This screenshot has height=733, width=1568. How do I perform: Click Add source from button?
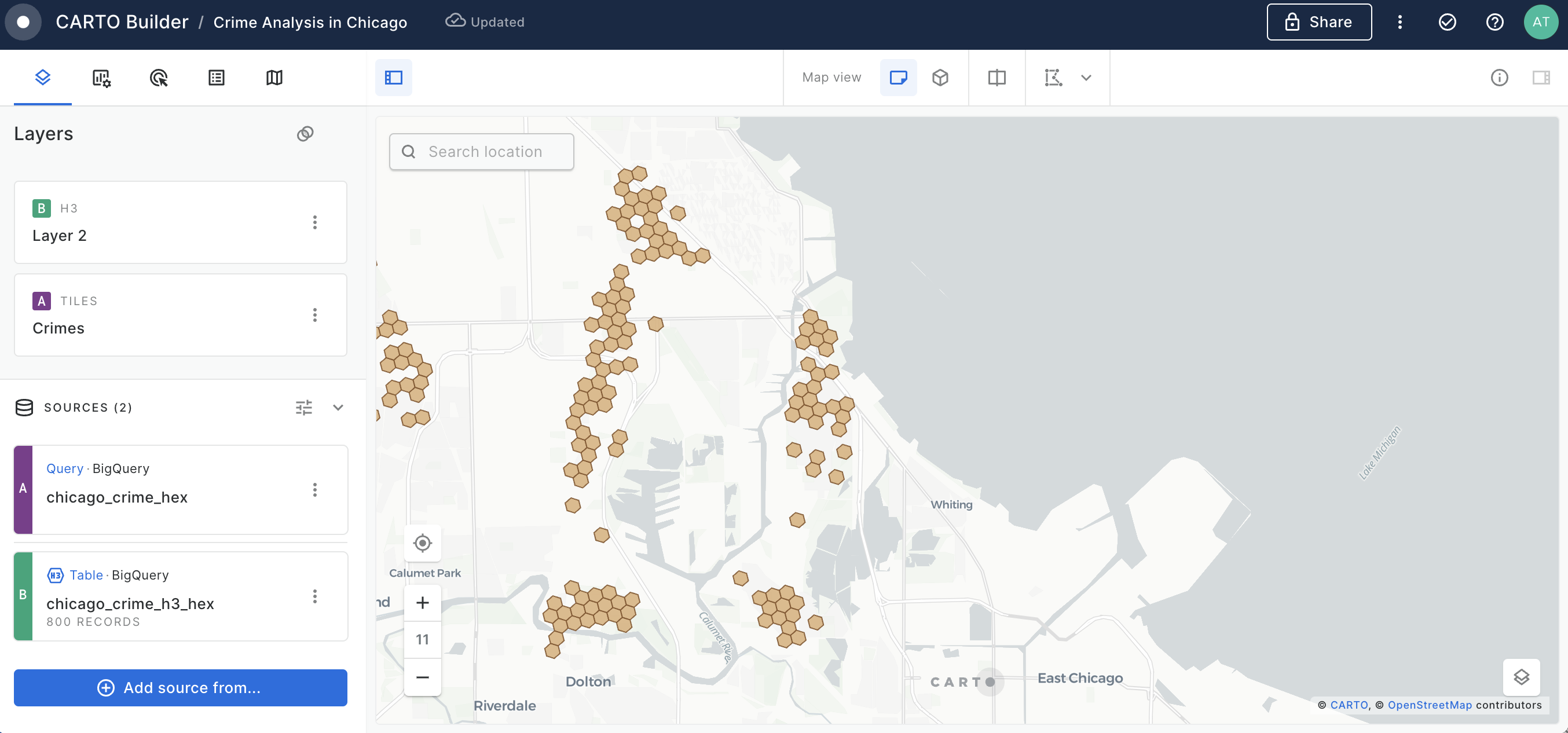[181, 688]
